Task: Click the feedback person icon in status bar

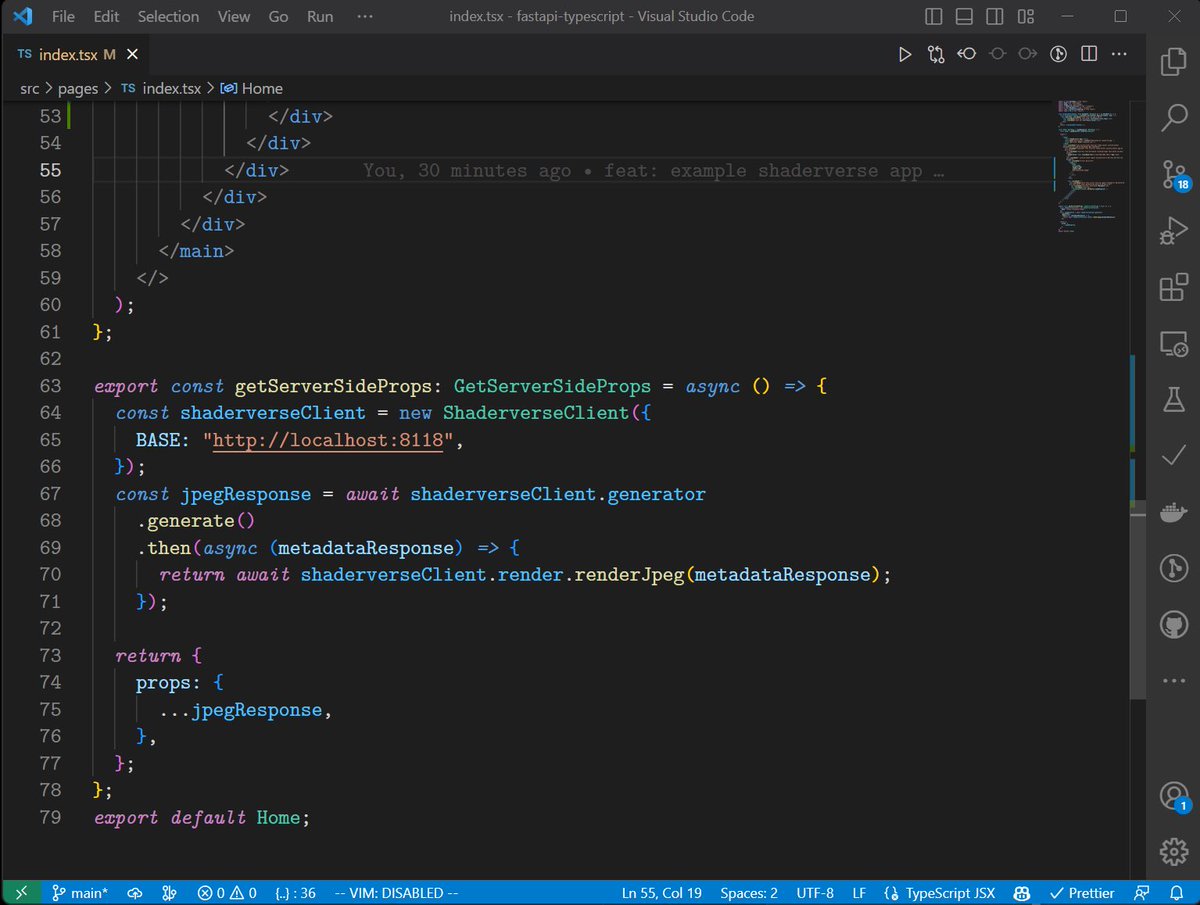Action: tap(1142, 893)
